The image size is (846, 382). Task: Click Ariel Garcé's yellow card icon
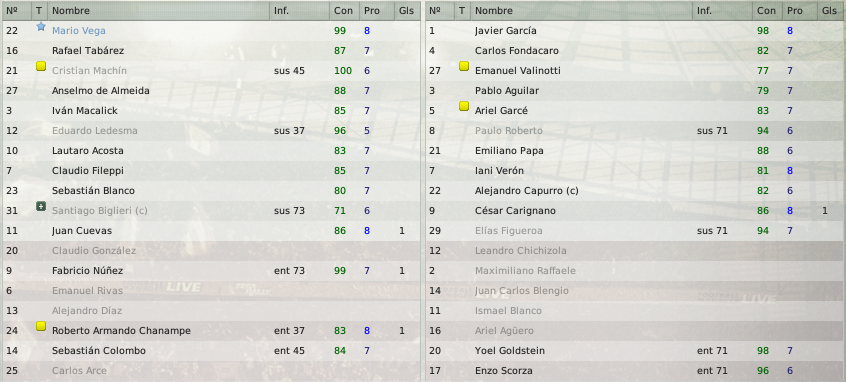tap(464, 106)
